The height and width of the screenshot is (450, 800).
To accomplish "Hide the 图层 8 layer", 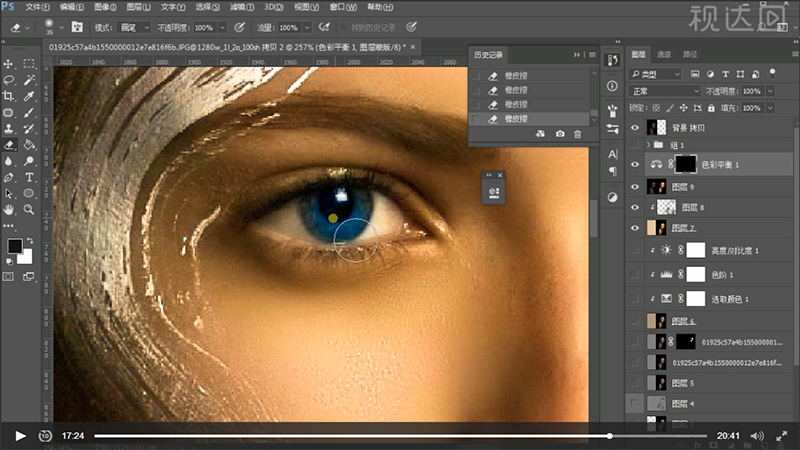I will [x=635, y=207].
